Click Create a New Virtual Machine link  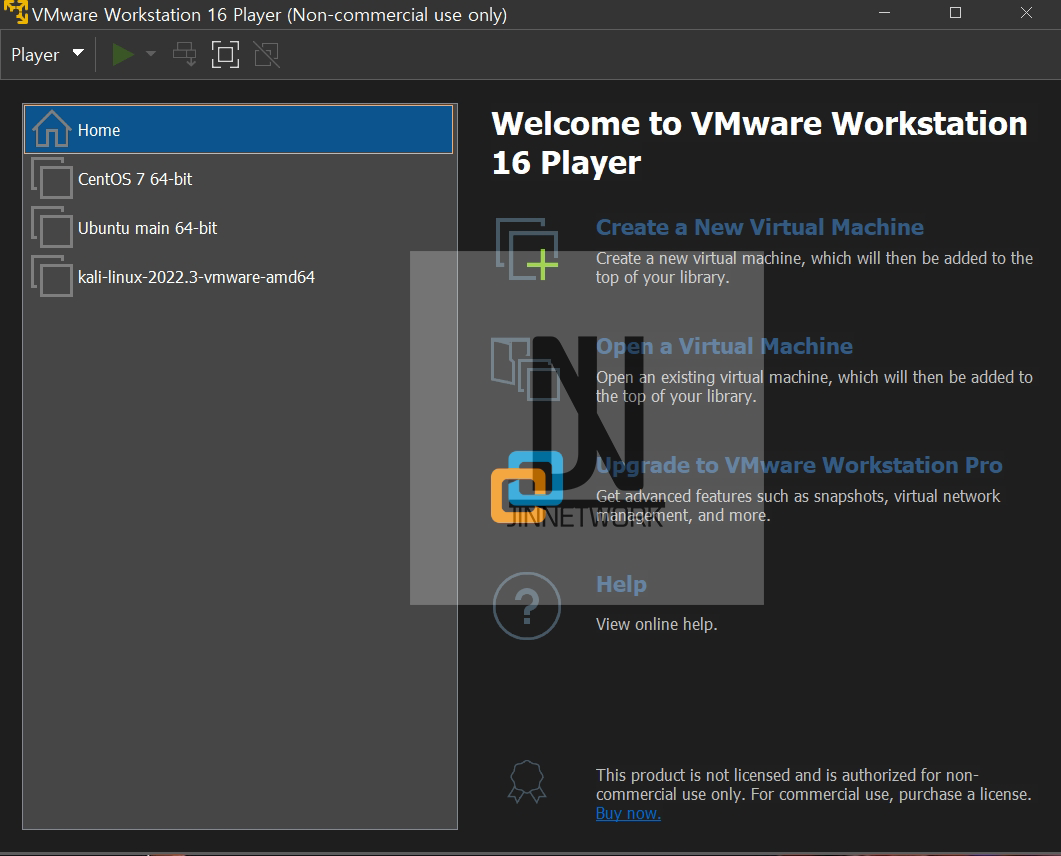pyautogui.click(x=759, y=227)
